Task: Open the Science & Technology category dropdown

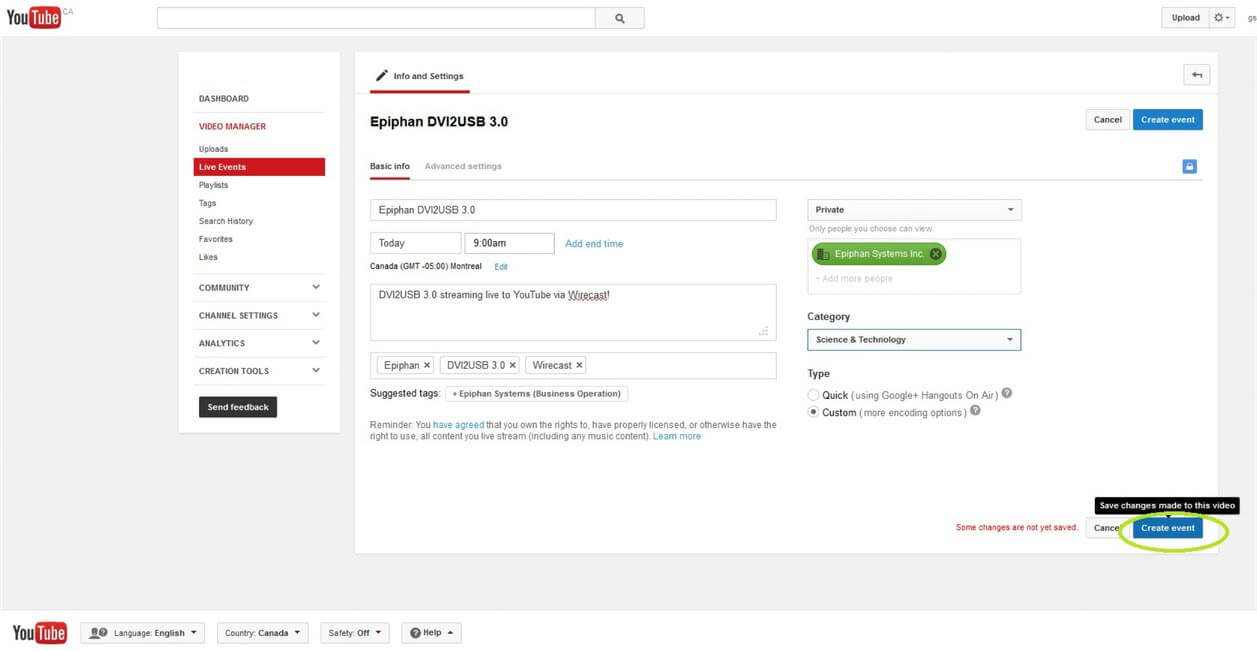Action: pos(914,340)
